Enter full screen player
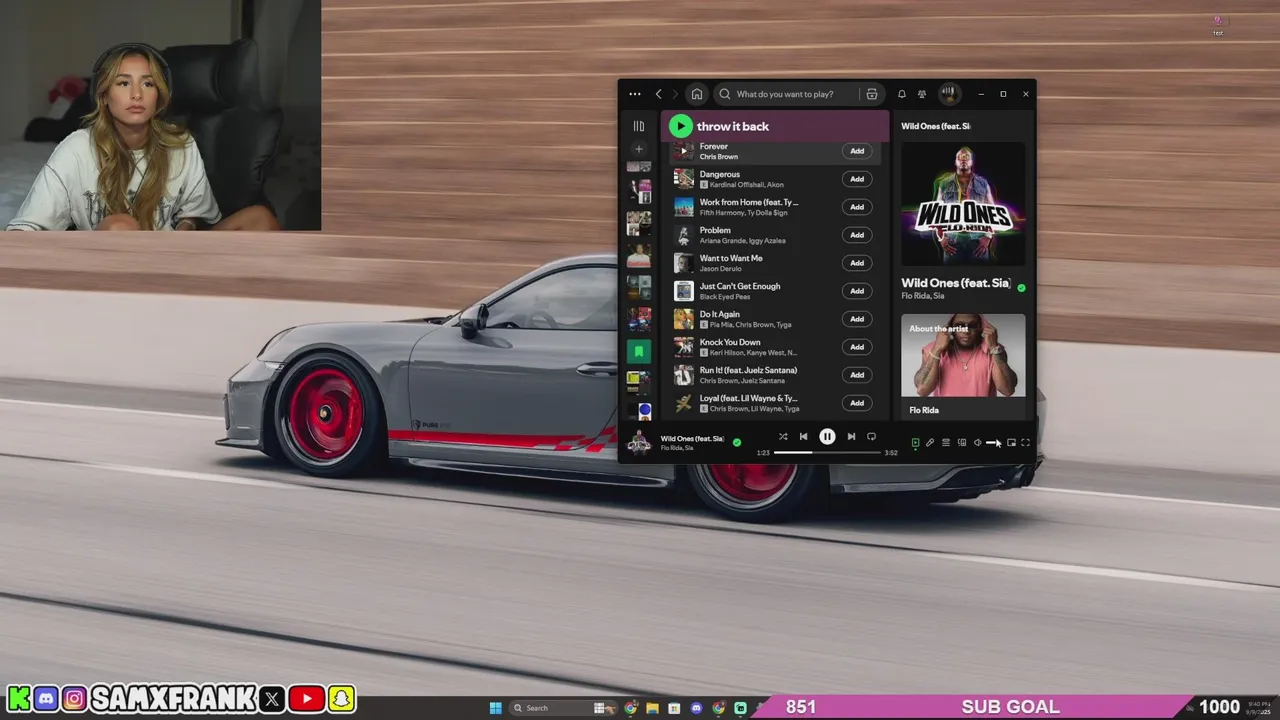1280x720 pixels. 1025,443
